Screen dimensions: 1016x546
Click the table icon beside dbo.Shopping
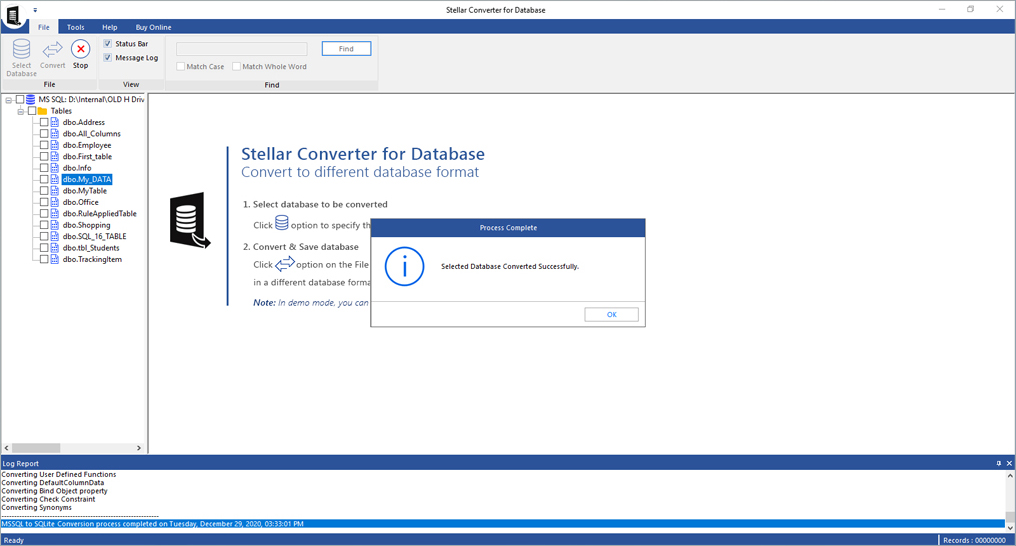(x=55, y=225)
